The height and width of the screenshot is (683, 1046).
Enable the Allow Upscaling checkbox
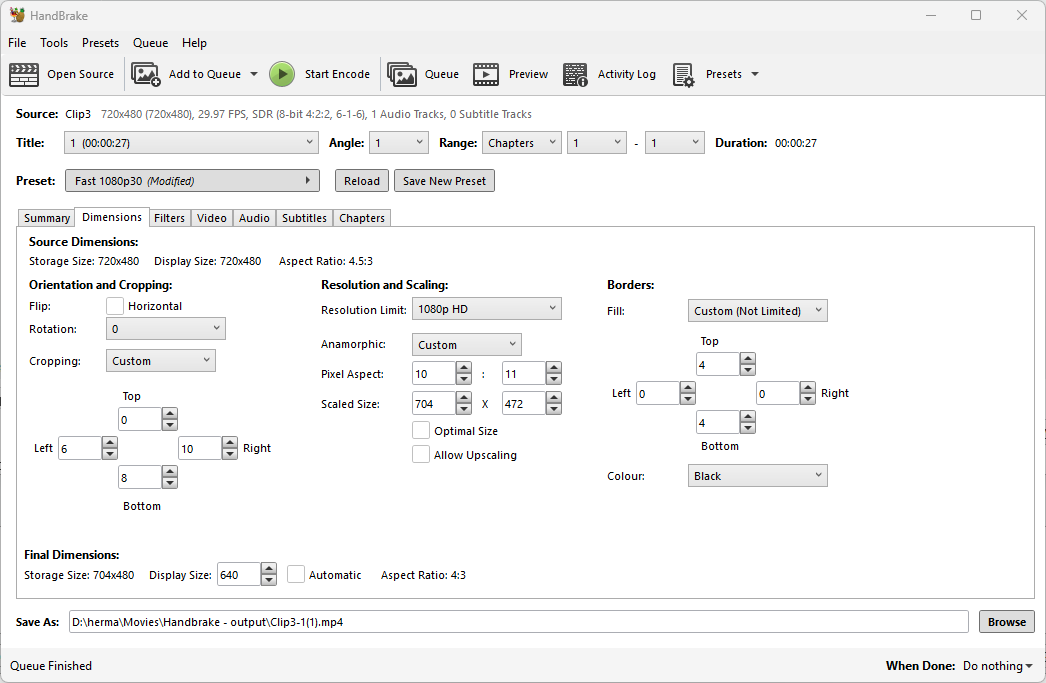[421, 455]
